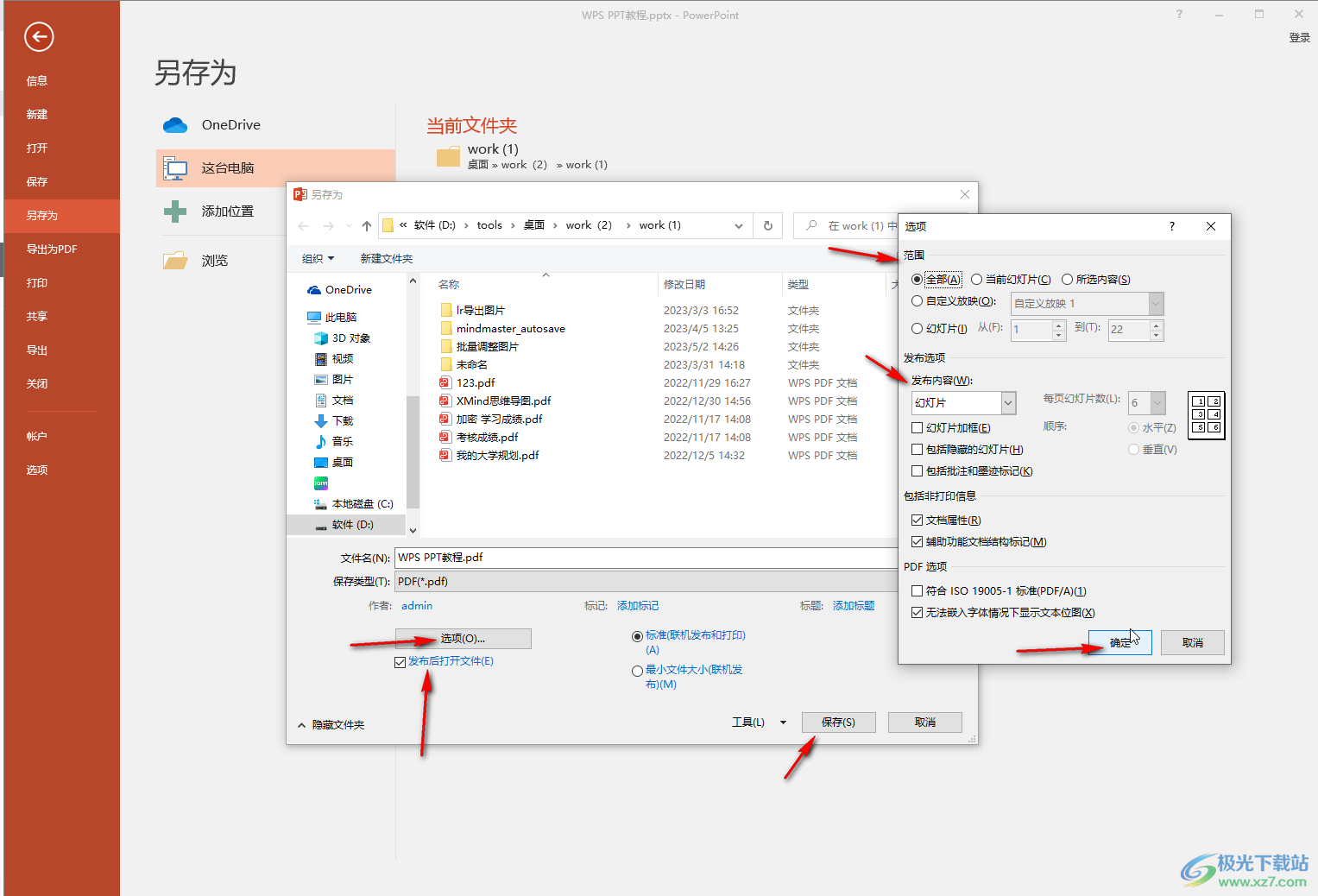Toggle 幻灯片加框 checkbox

917,428
